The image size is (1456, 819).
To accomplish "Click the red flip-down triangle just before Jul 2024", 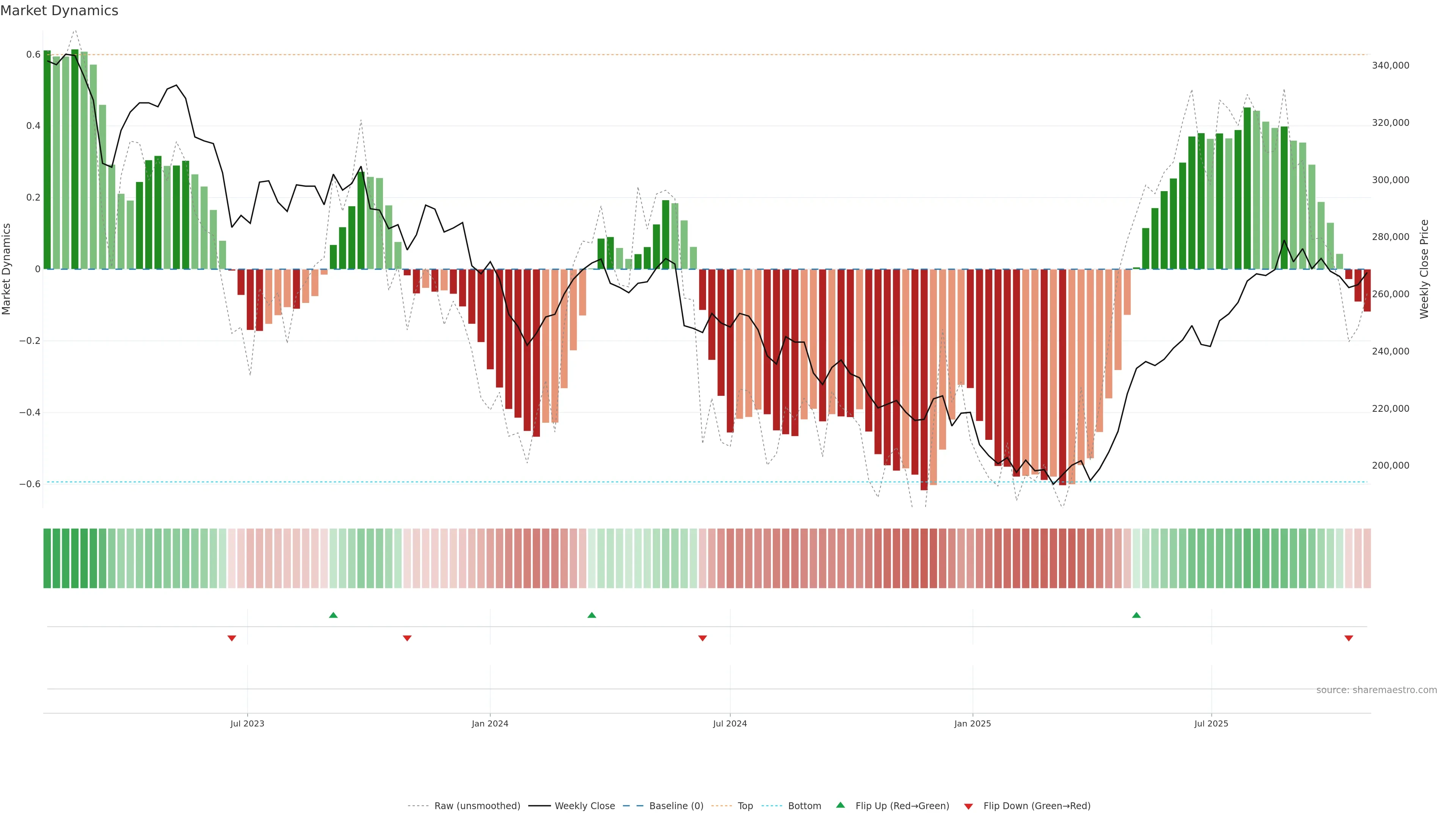I will 702,638.
